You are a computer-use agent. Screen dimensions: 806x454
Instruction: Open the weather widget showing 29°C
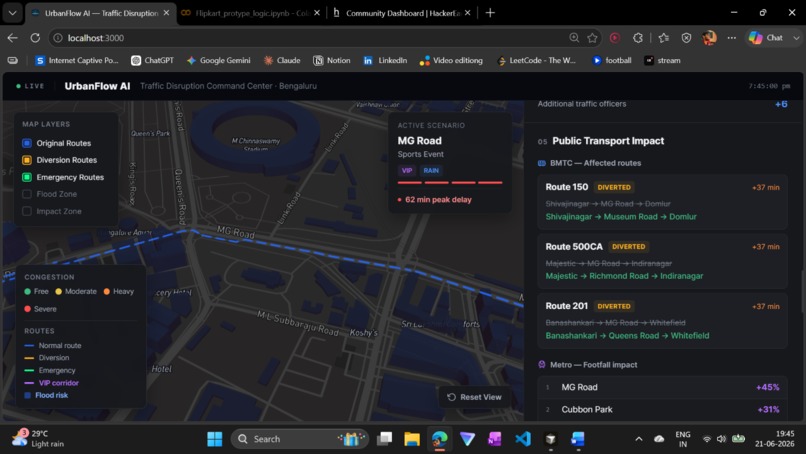coord(39,439)
